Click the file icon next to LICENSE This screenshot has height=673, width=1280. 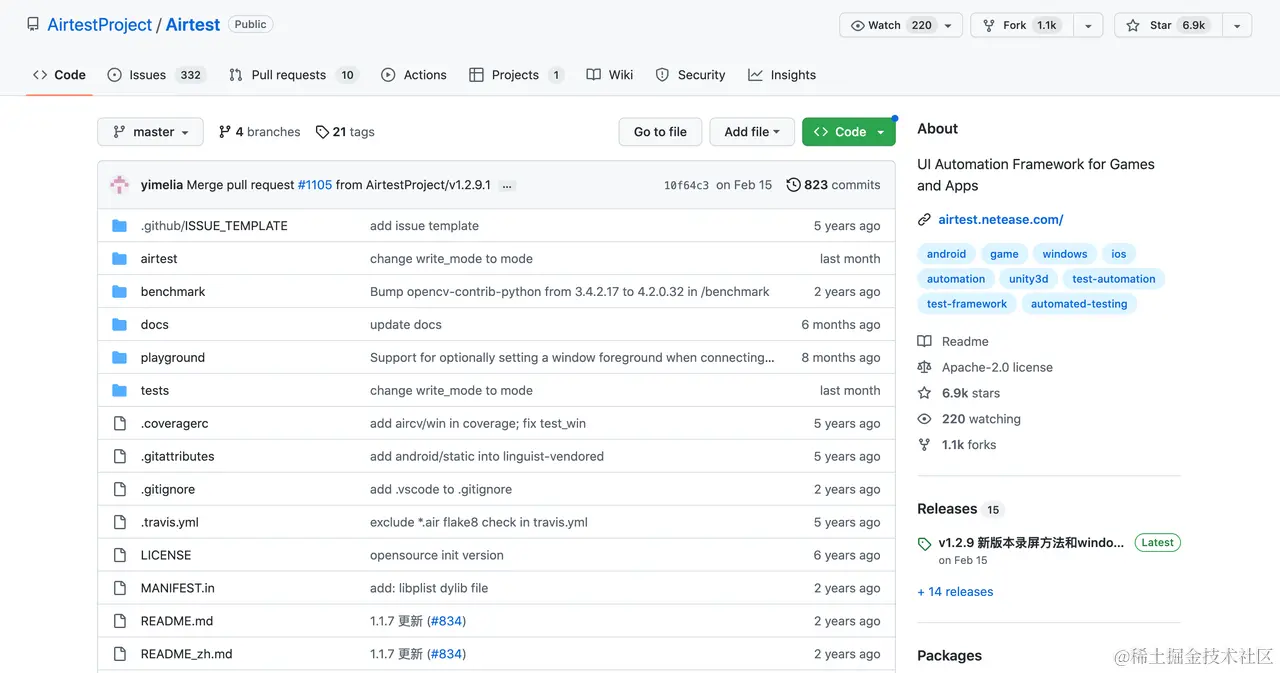coord(120,556)
